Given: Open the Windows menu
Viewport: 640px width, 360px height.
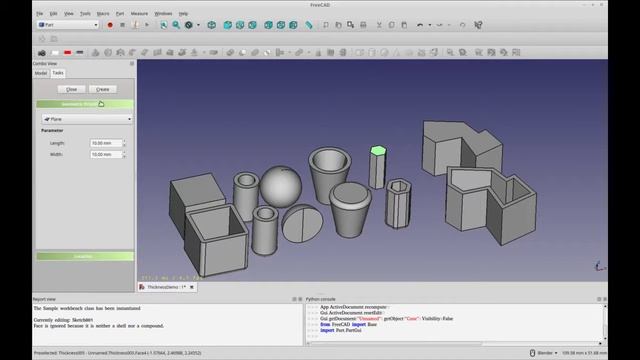Looking at the screenshot, I should (163, 13).
